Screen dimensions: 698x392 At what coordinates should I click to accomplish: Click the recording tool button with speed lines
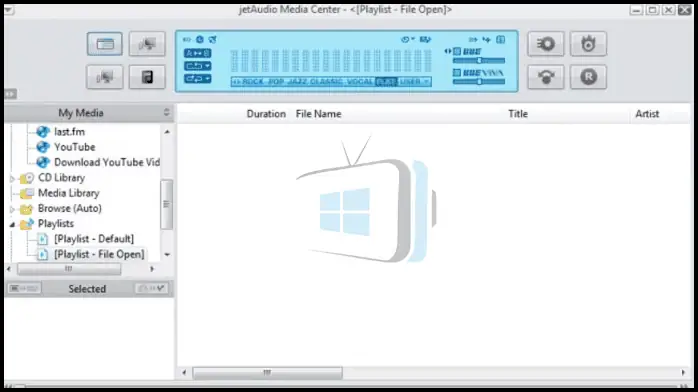(x=546, y=44)
